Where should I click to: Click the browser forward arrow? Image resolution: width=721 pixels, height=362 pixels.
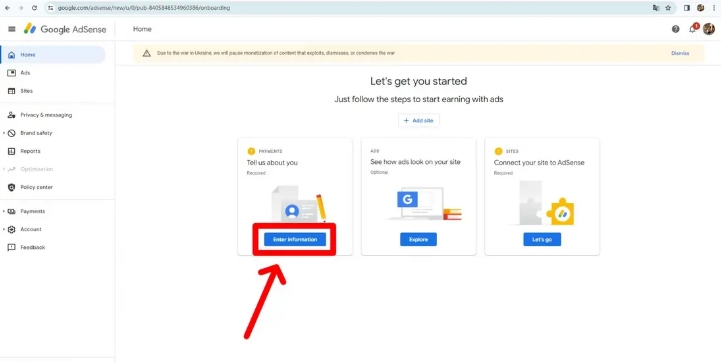click(21, 8)
